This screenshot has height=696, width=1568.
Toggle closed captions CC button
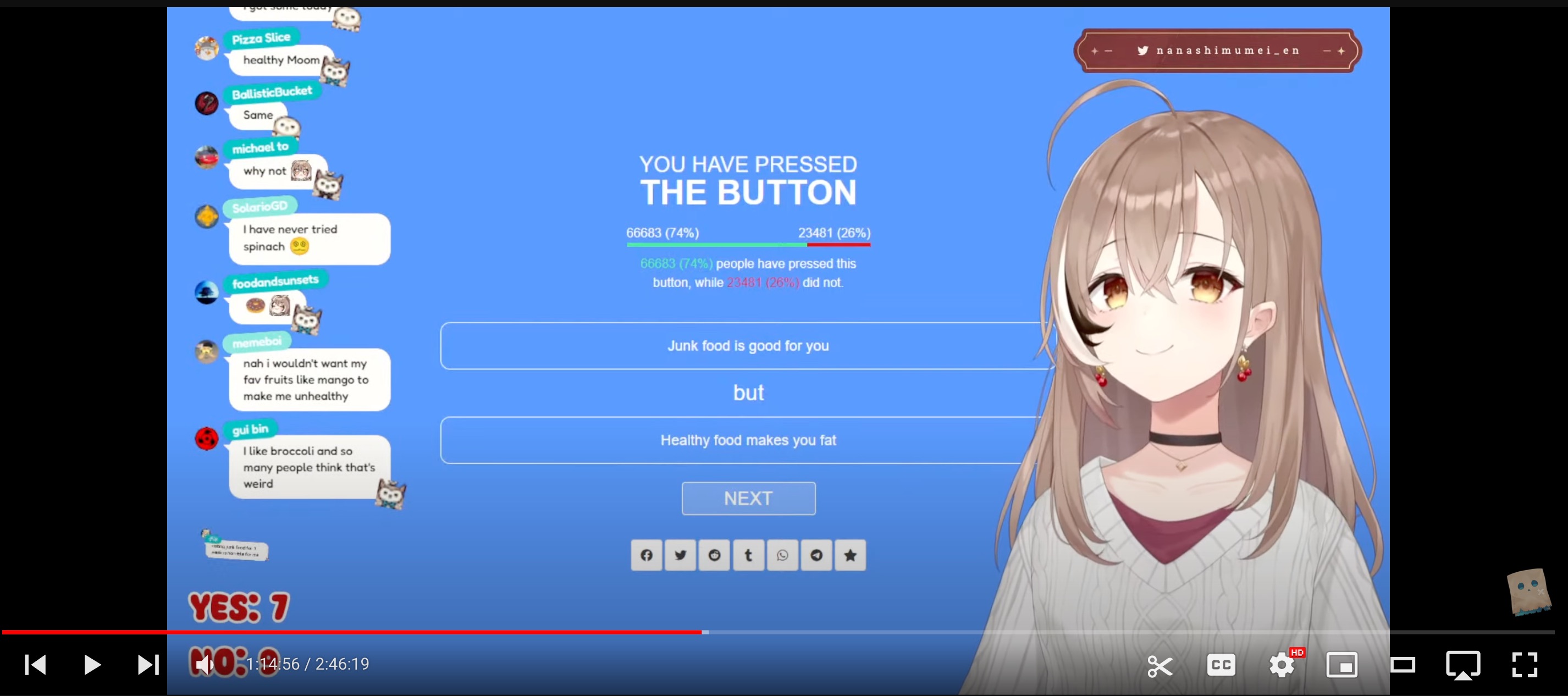pos(1221,664)
